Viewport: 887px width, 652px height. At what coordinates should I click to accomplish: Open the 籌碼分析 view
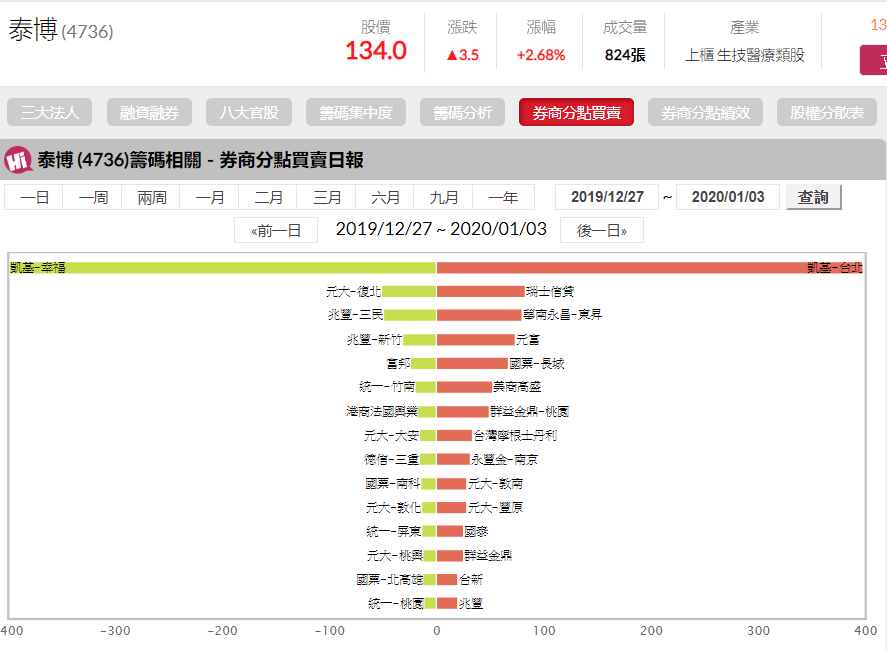(464, 112)
